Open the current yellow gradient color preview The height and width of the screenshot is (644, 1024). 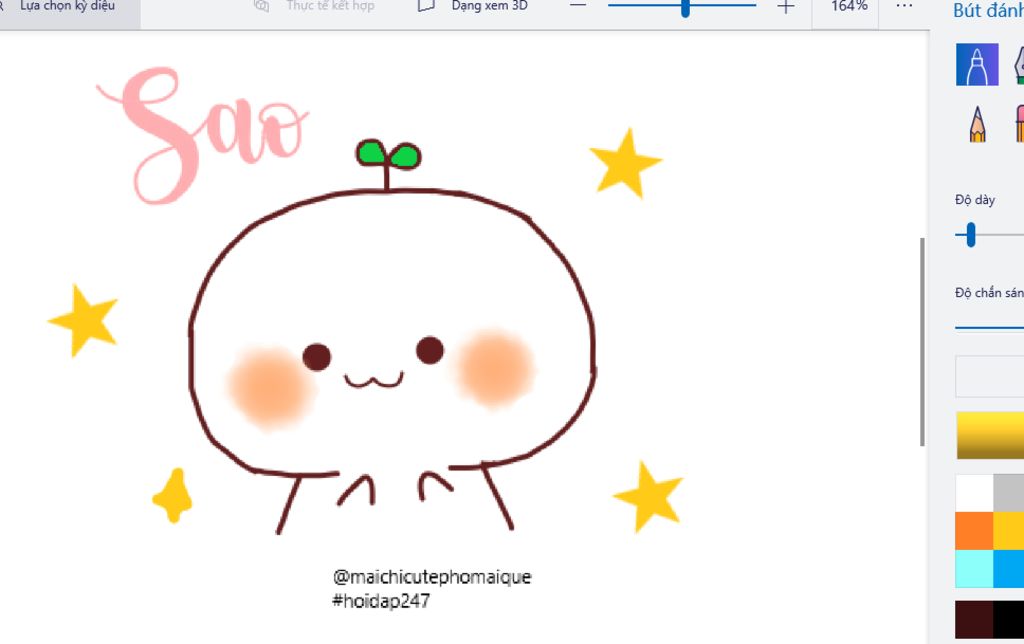[x=989, y=435]
